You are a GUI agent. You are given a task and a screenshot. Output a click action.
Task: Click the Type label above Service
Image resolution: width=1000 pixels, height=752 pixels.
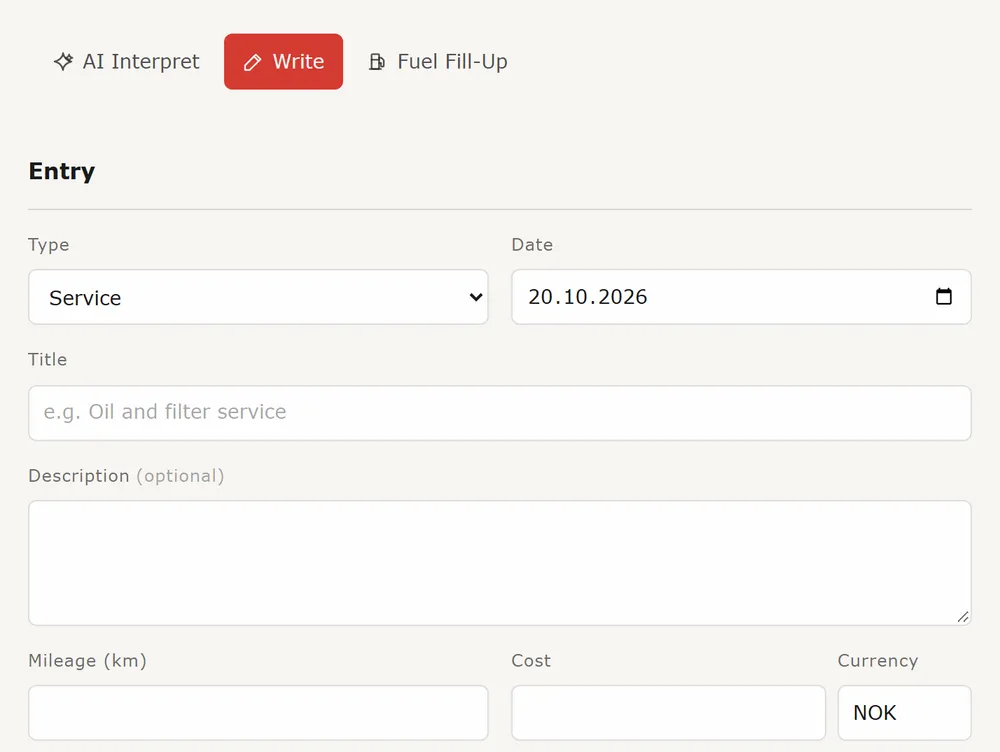48,245
